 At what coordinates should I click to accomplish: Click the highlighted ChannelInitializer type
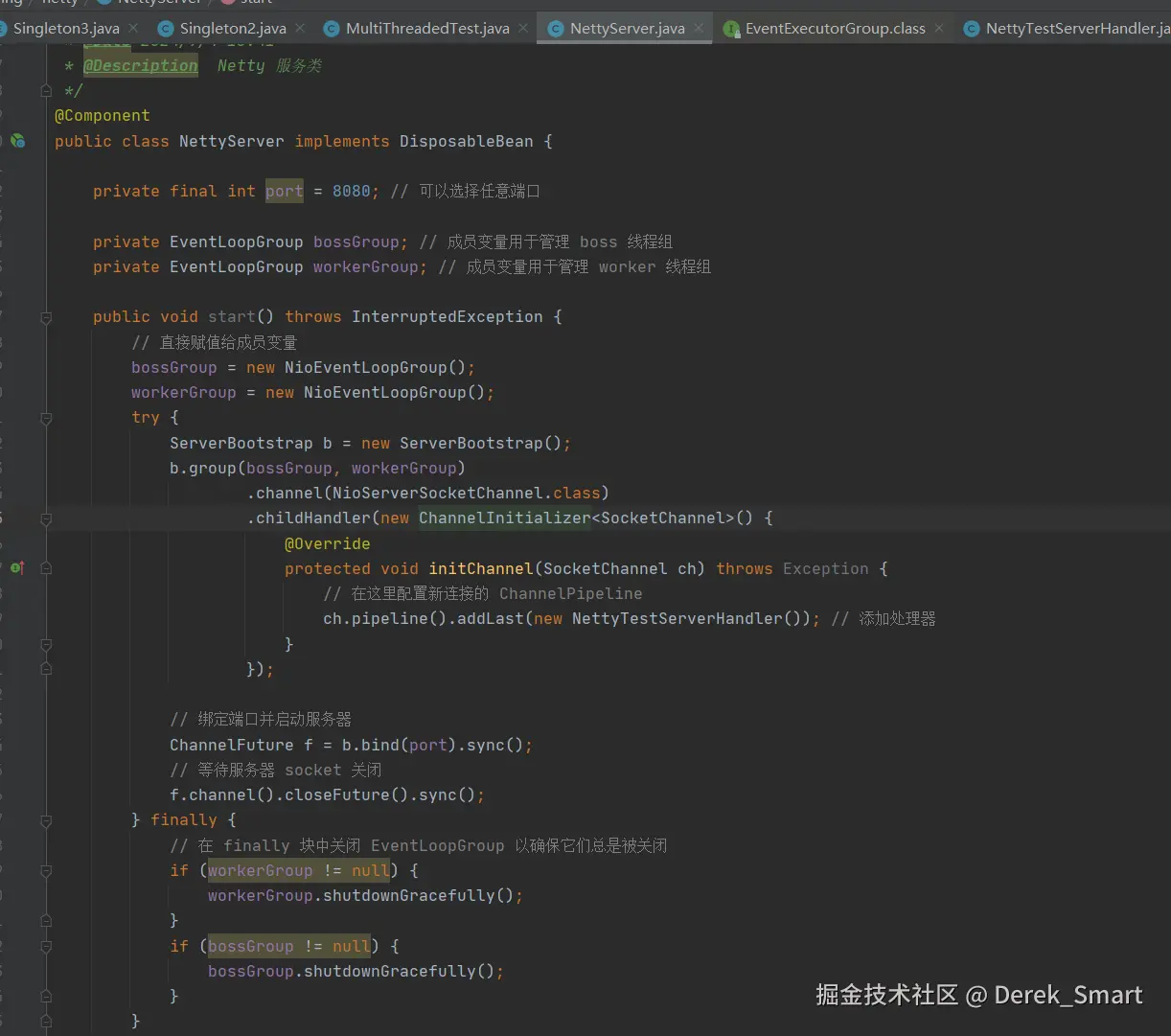coord(505,518)
